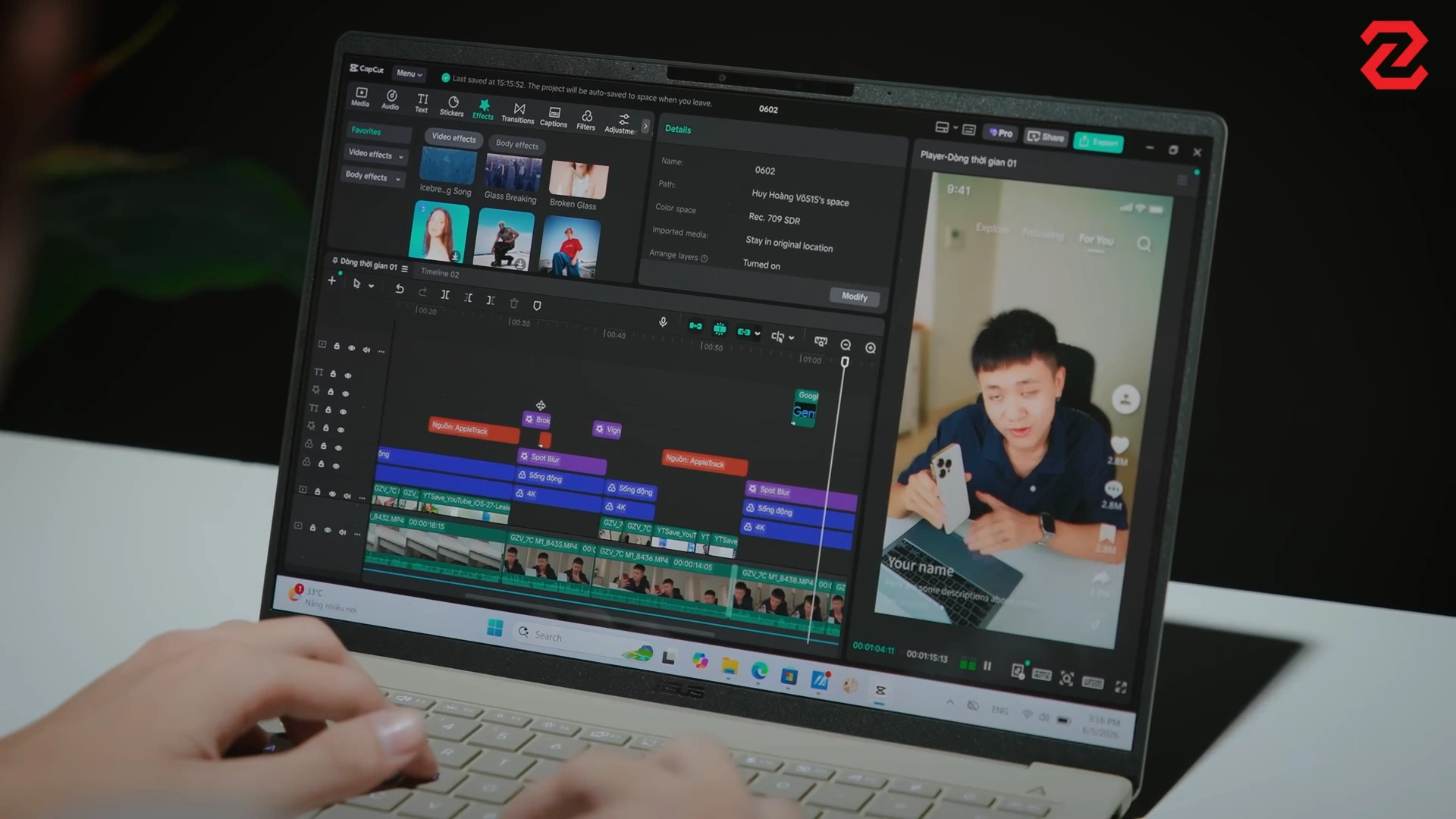The width and height of the screenshot is (1456, 819).
Task: Click the Pro upgrade button
Action: pyautogui.click(x=1000, y=133)
